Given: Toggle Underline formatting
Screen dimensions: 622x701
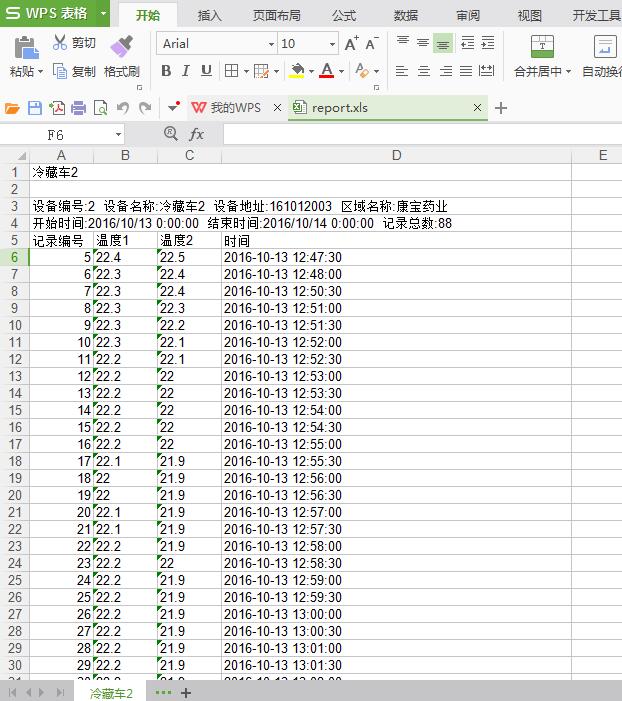Looking at the screenshot, I should click(206, 71).
